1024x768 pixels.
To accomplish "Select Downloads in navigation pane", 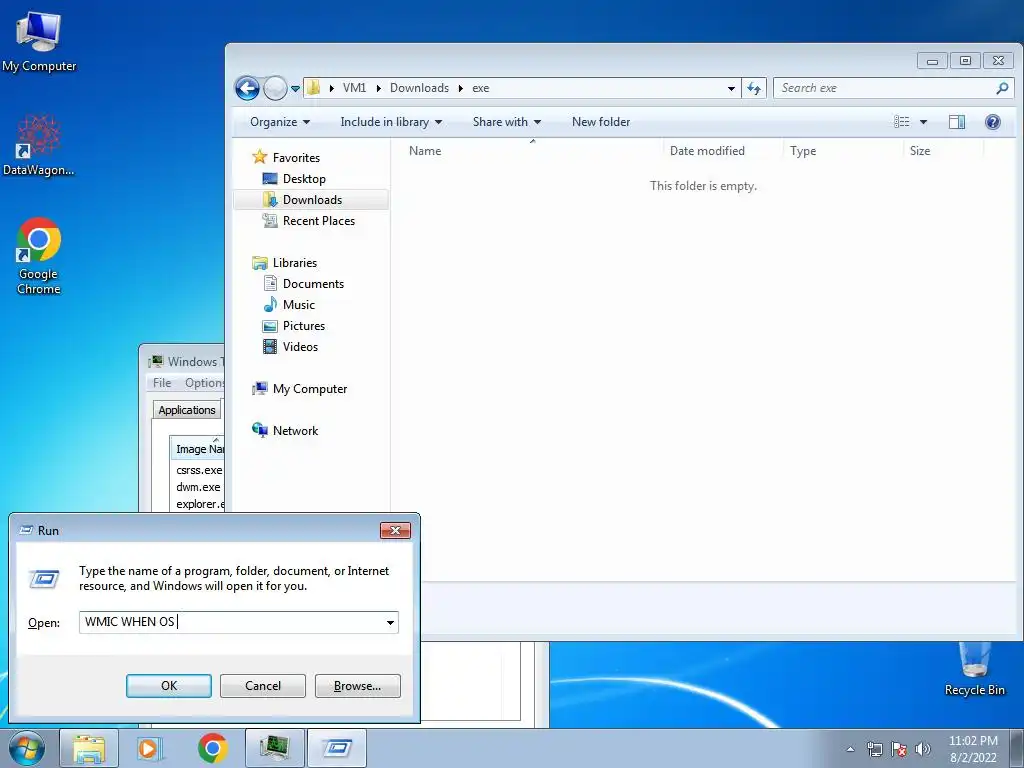I will (312, 200).
